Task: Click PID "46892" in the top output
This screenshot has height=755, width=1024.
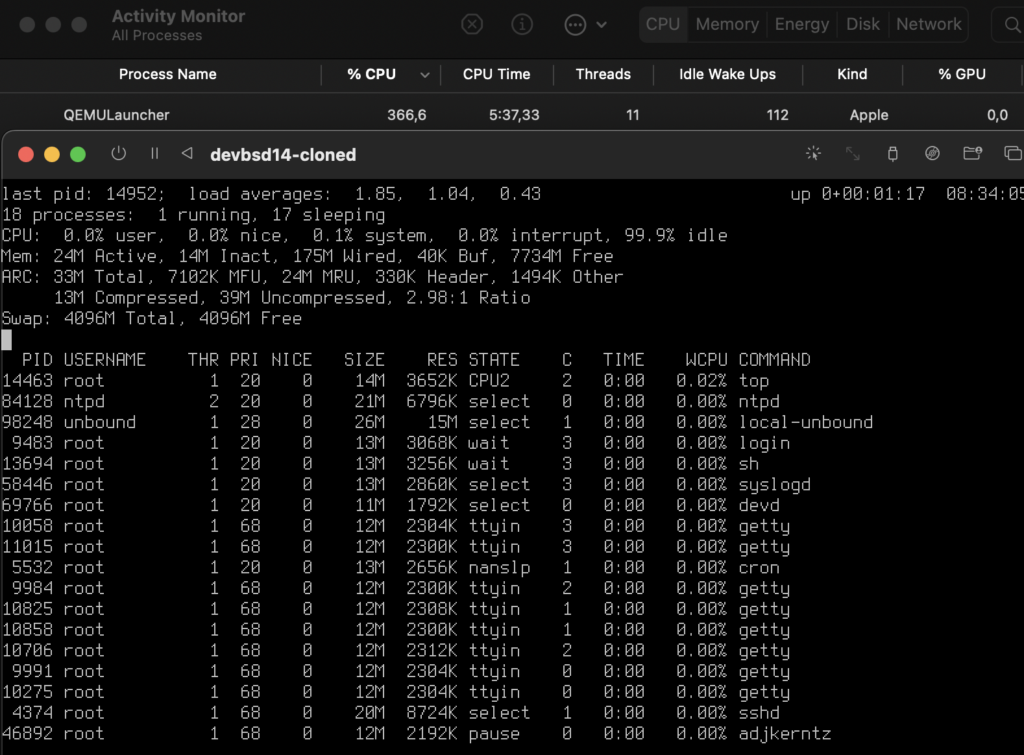Action: (x=27, y=734)
